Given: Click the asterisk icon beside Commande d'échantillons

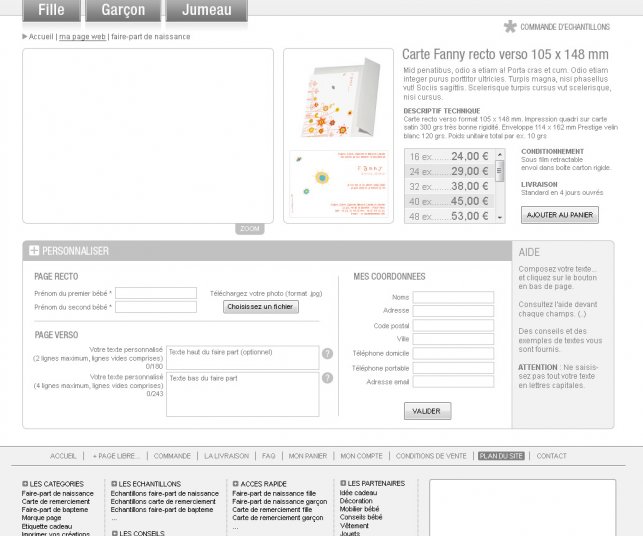Looking at the screenshot, I should [510, 27].
